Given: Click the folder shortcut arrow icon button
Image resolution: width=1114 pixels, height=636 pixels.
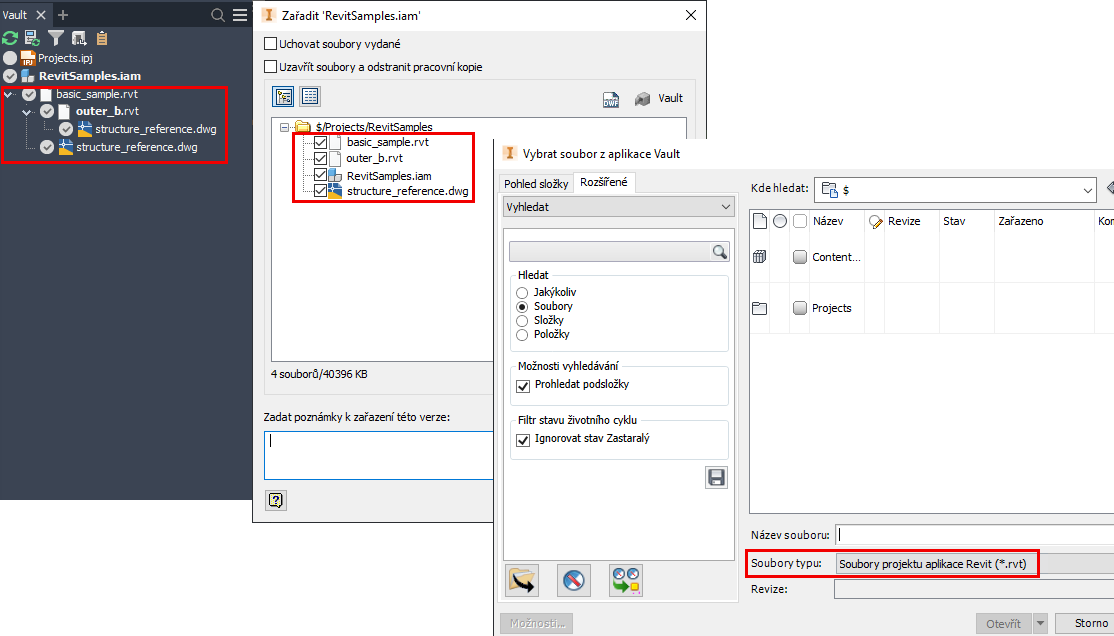Looking at the screenshot, I should coord(521,581).
